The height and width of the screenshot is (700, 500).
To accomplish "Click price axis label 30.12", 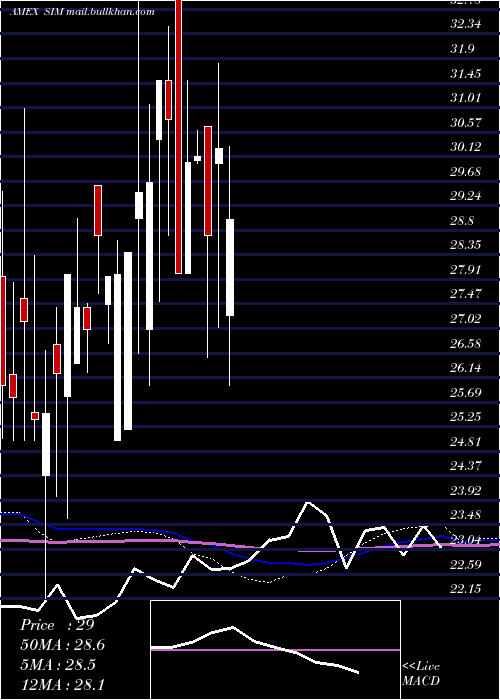I will pos(466,146).
